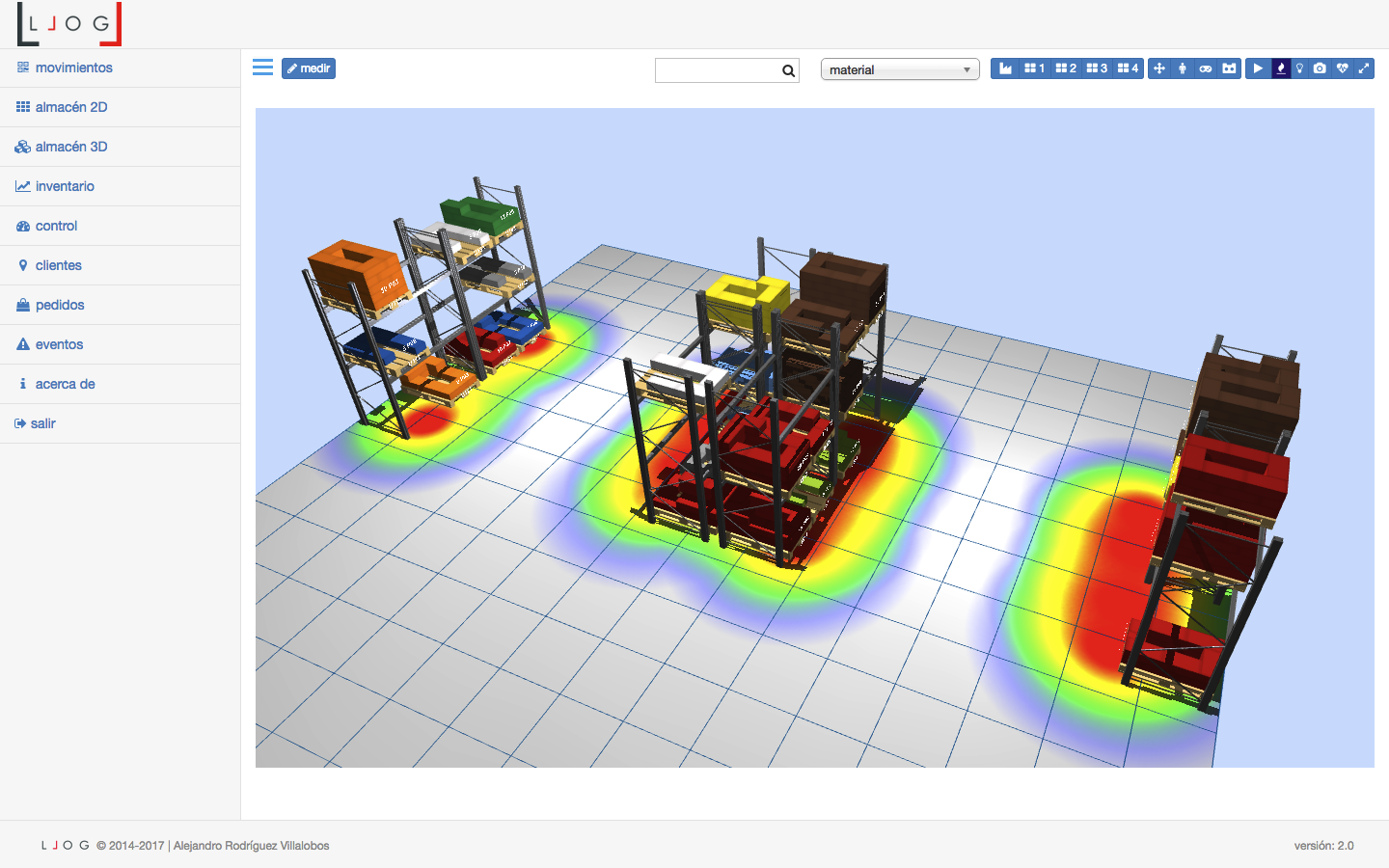Switch to person walking view
The height and width of the screenshot is (868, 1389).
click(1183, 68)
